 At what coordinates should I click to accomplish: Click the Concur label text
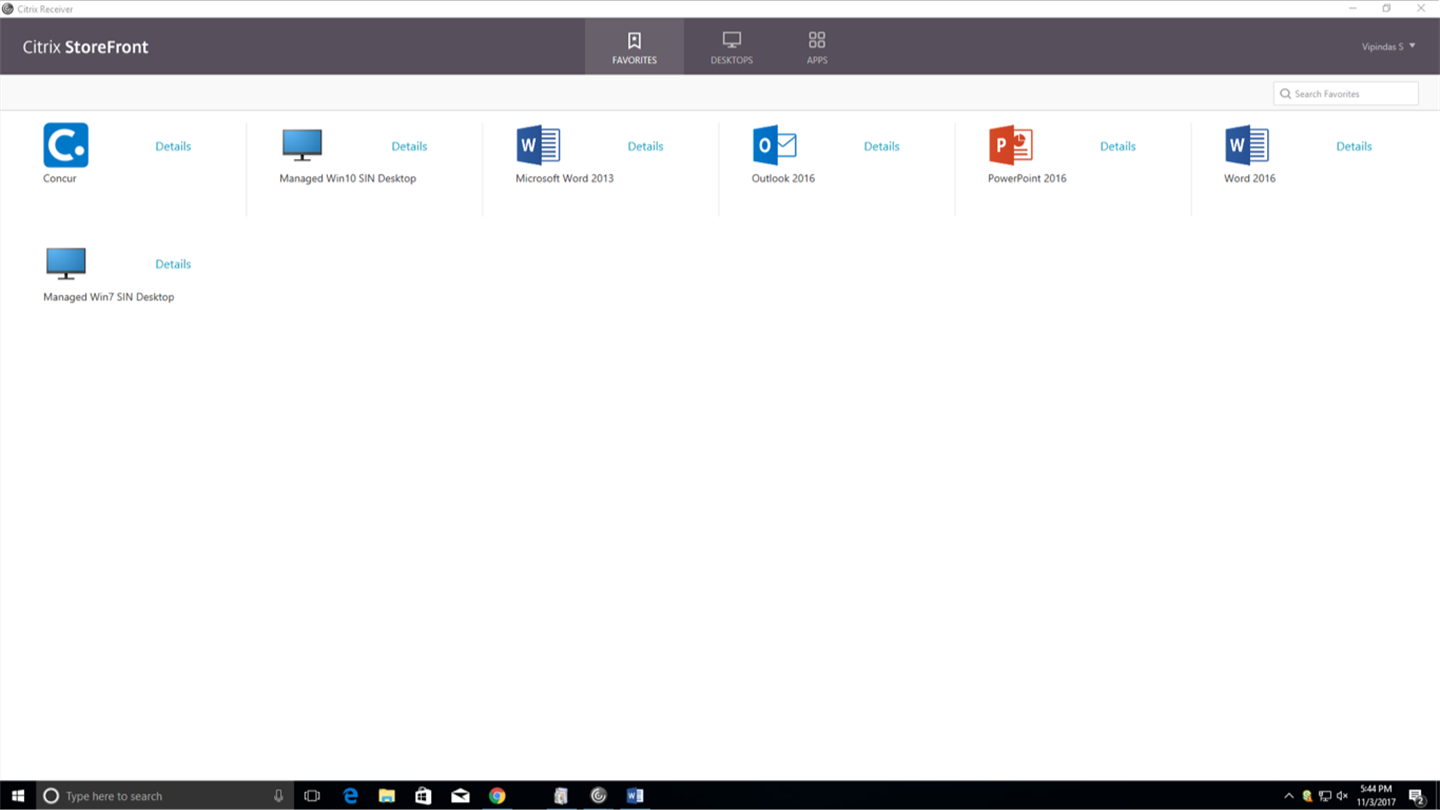(60, 179)
